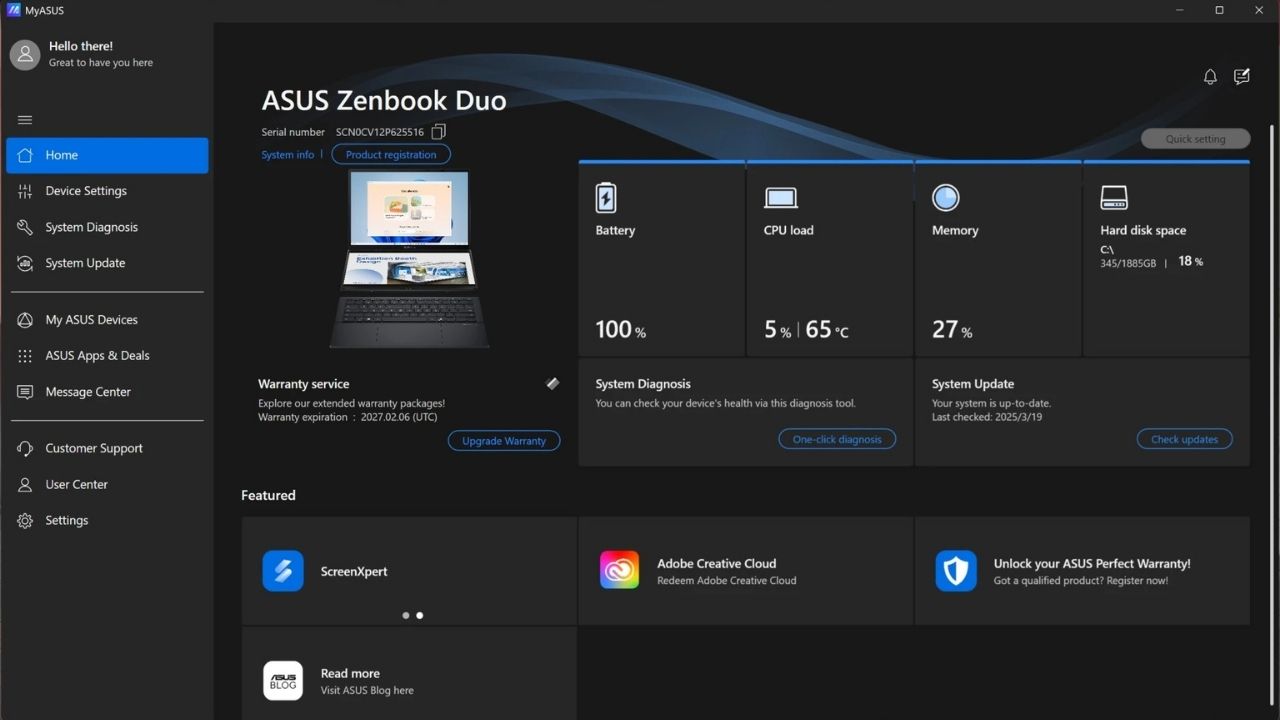The width and height of the screenshot is (1280, 720).
Task: Collapse the sidebar with the hamburger icon
Action: point(25,119)
